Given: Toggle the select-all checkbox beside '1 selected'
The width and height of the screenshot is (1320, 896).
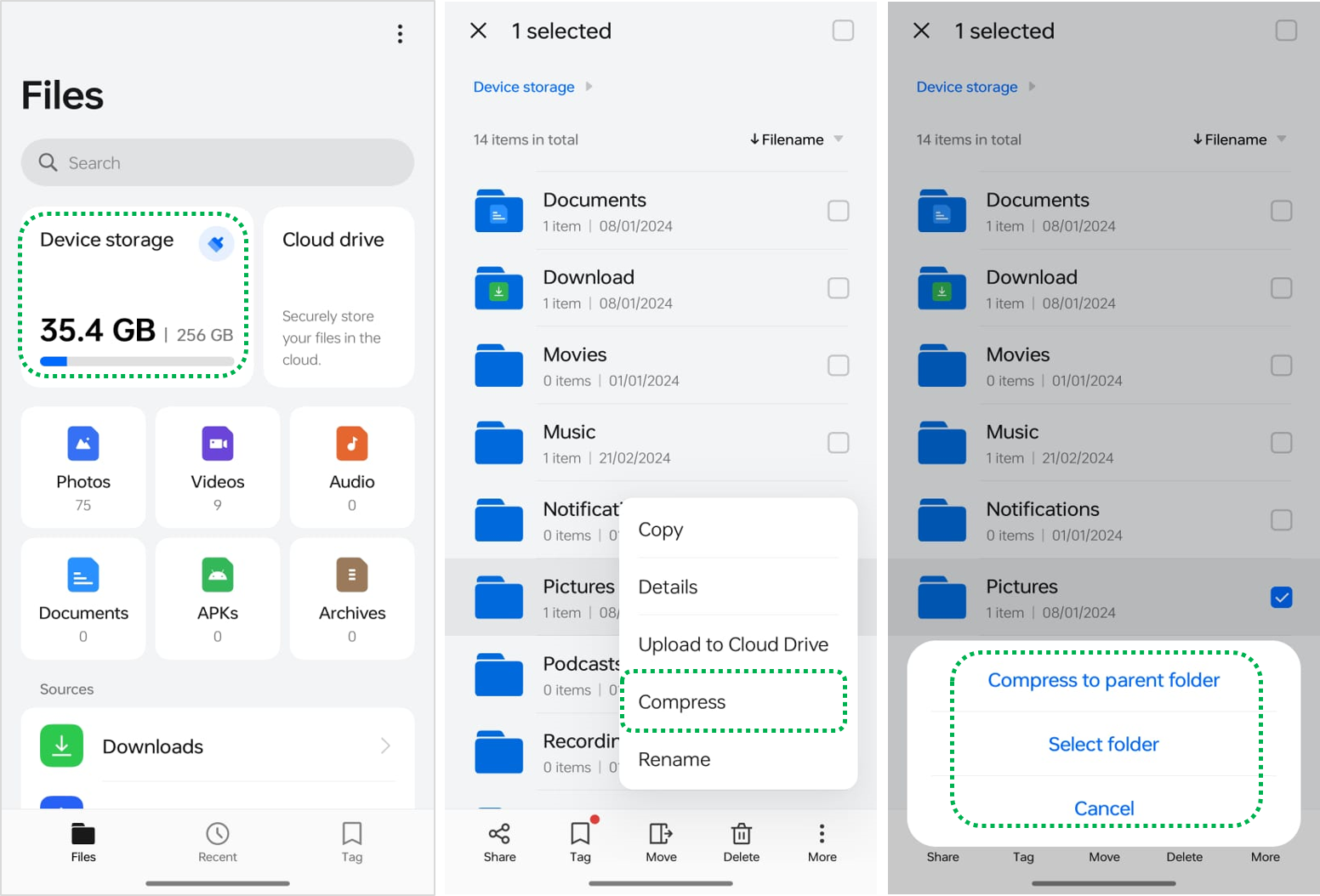Looking at the screenshot, I should pos(843,31).
